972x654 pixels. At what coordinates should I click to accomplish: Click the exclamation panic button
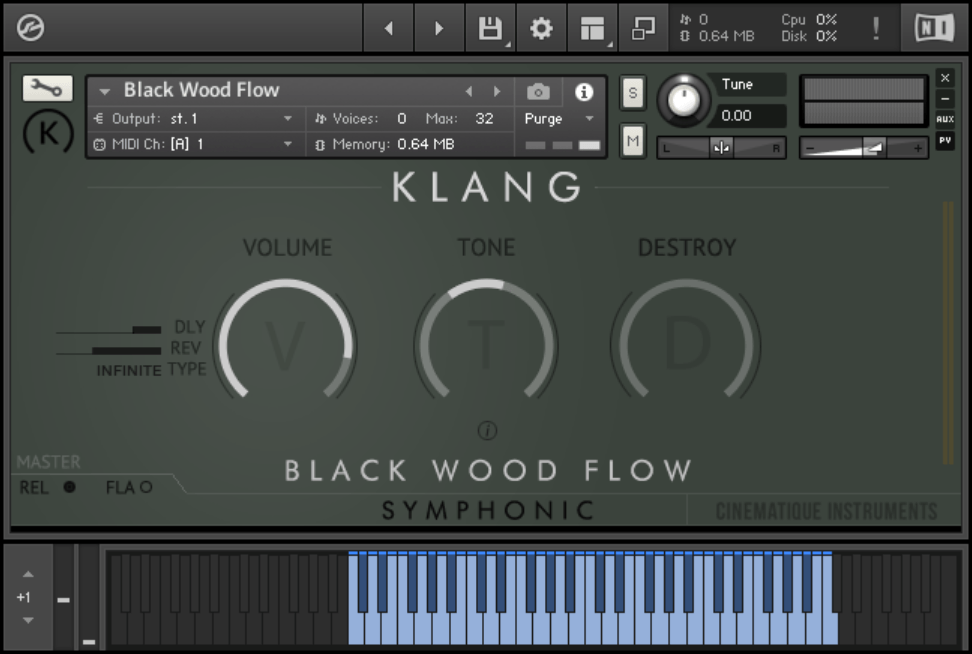point(876,28)
